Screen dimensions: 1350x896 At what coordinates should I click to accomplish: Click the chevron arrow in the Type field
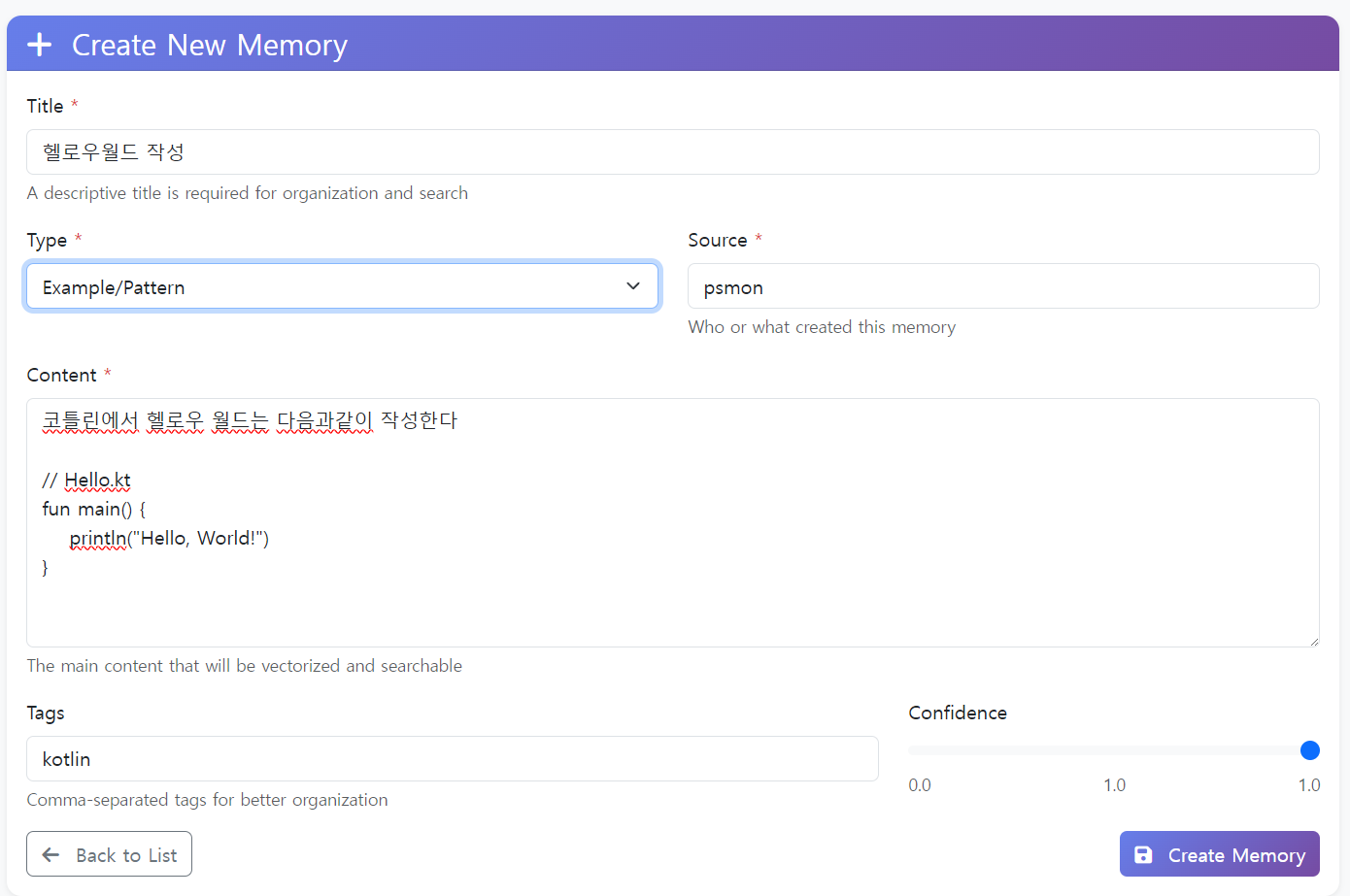pyautogui.click(x=633, y=286)
